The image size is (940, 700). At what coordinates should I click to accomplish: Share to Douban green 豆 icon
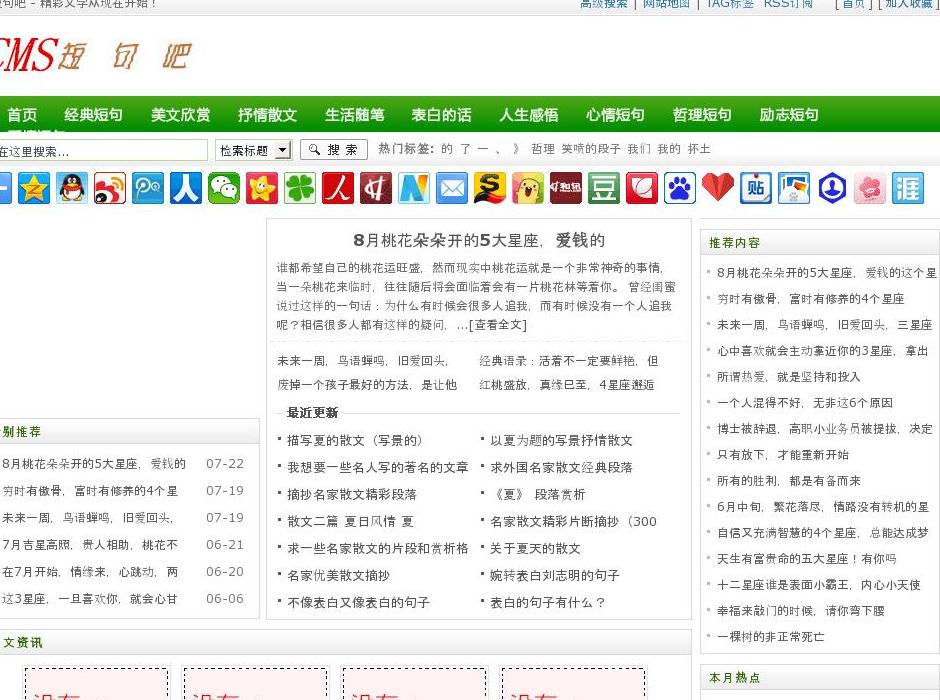click(604, 188)
